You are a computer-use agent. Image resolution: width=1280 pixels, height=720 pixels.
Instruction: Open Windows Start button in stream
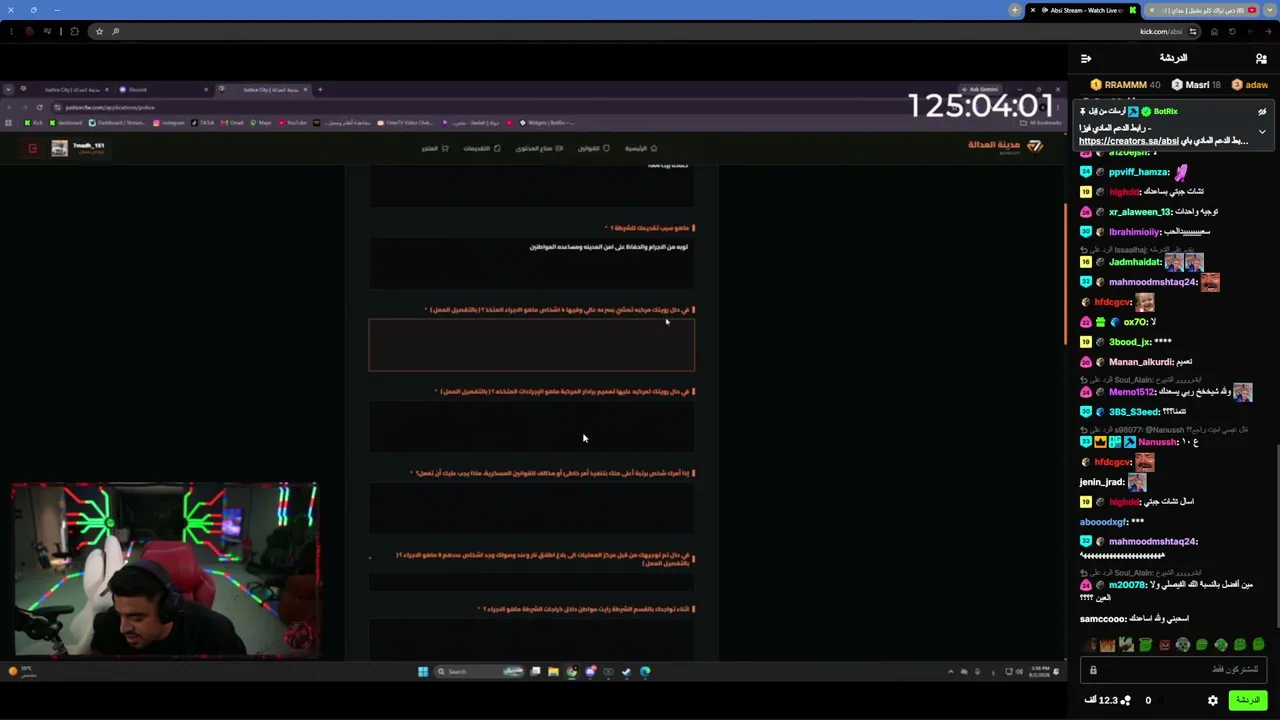coord(422,671)
